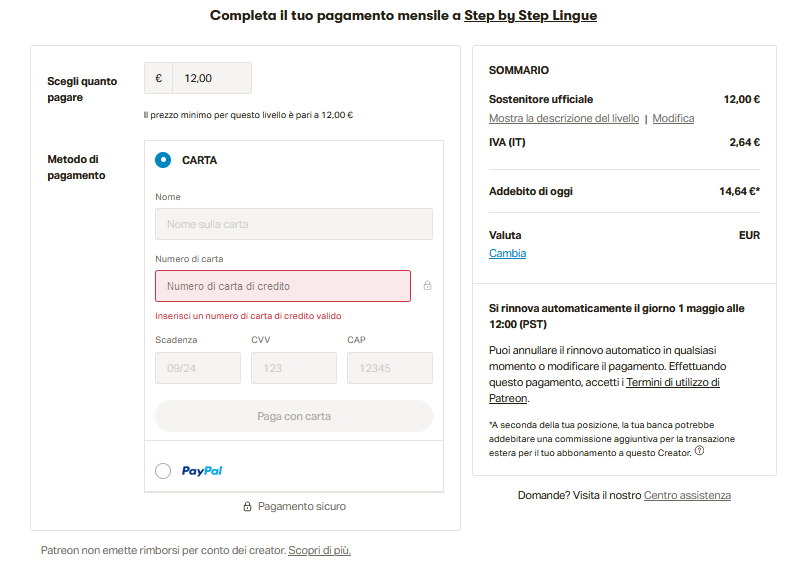Image resolution: width=797 pixels, height=567 pixels.
Task: Click the Scopri di più link
Action: 319,550
